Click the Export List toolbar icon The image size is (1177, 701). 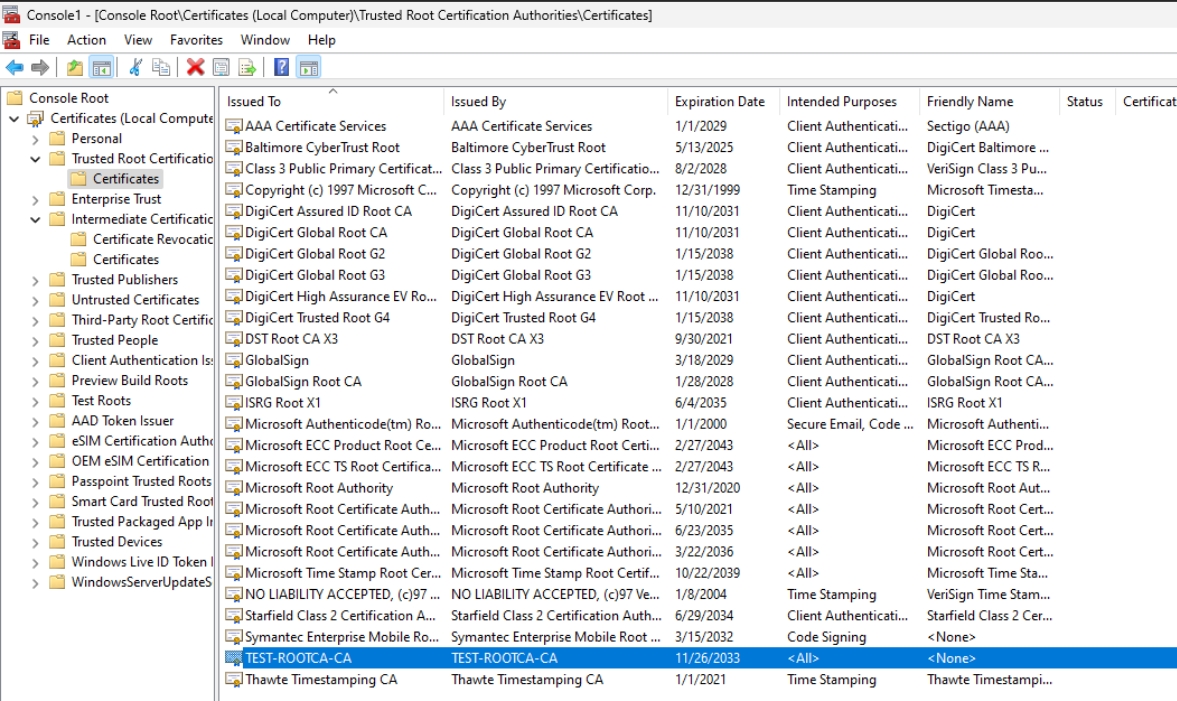[247, 68]
